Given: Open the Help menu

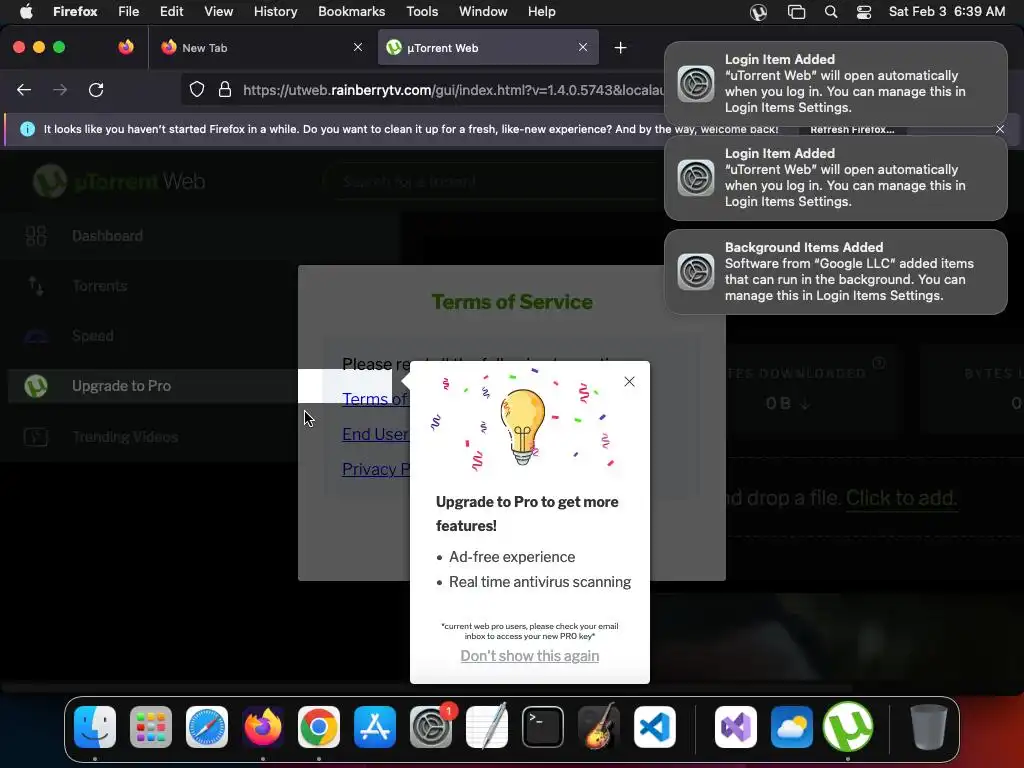Looking at the screenshot, I should click(x=541, y=12).
